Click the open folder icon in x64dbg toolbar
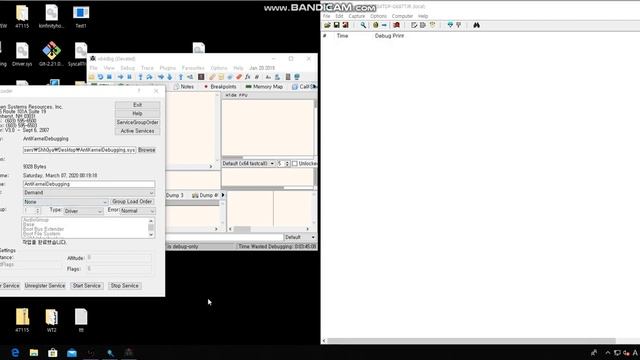 click(92, 77)
